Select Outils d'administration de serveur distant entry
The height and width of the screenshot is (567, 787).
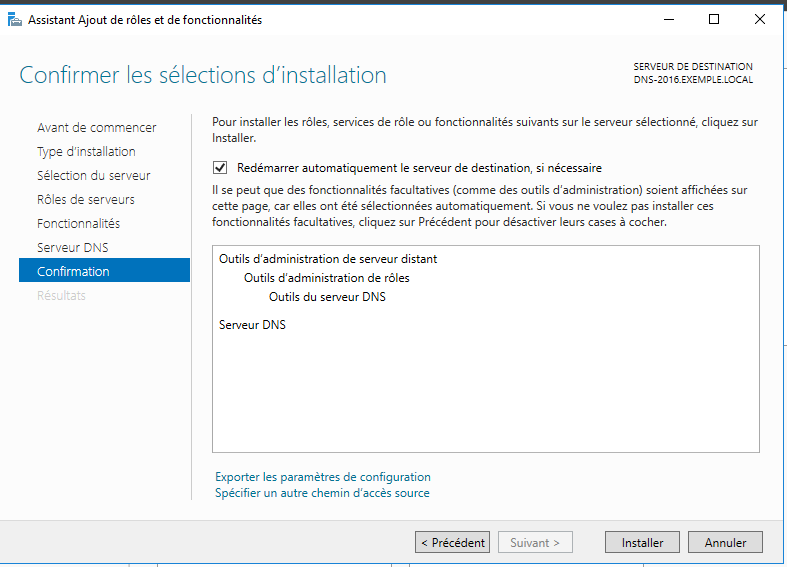[328, 259]
